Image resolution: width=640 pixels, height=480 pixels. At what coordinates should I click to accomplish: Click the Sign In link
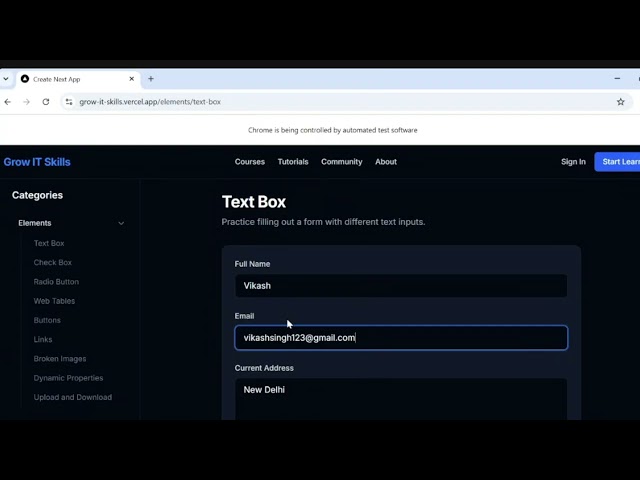pyautogui.click(x=573, y=162)
